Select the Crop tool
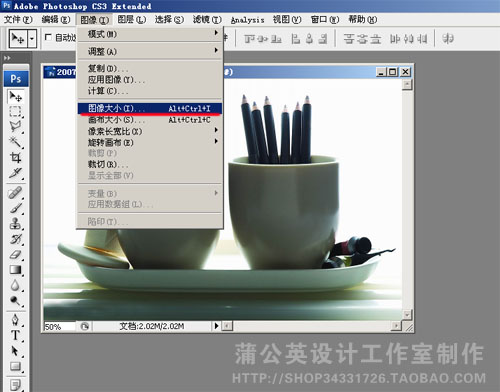 pos(15,157)
